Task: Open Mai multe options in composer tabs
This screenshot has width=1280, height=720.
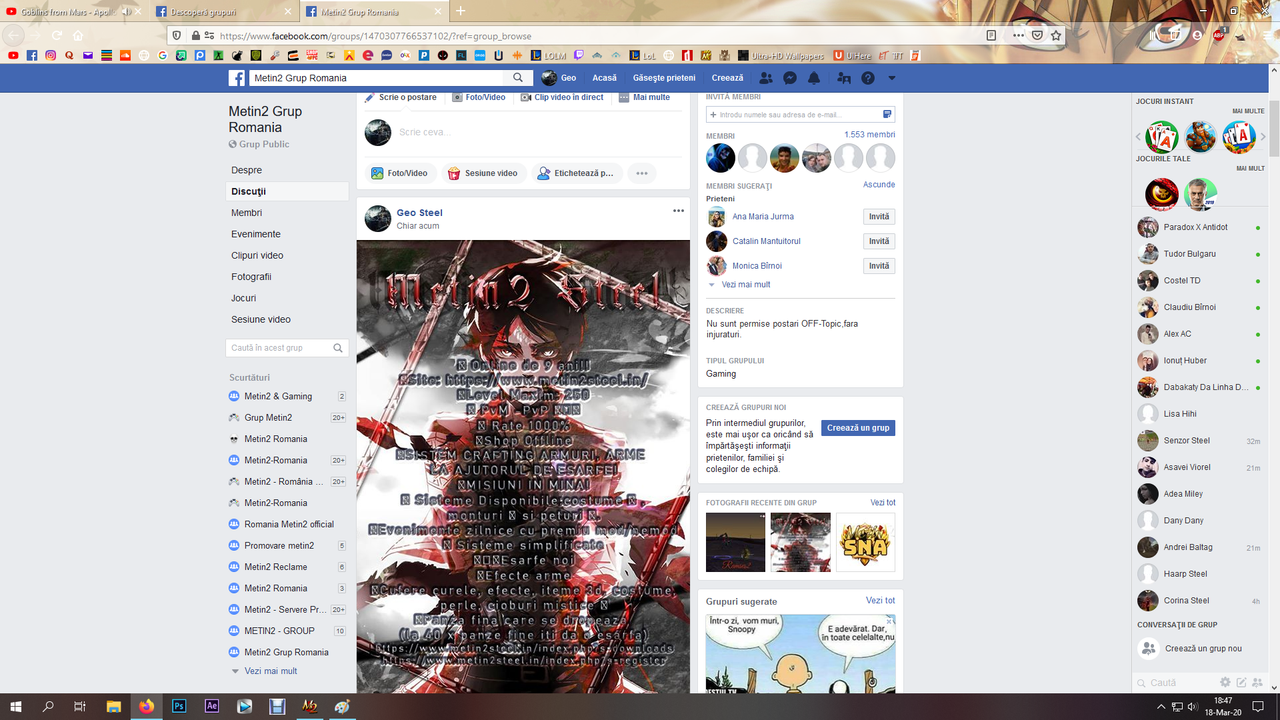Action: pyautogui.click(x=644, y=97)
